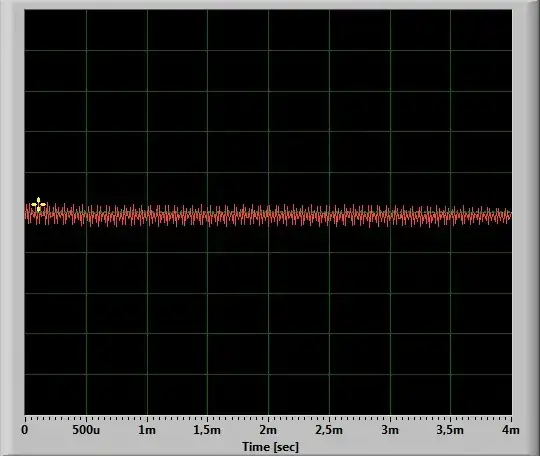Click red waveform where it crosses 2m gridline

pos(268,216)
